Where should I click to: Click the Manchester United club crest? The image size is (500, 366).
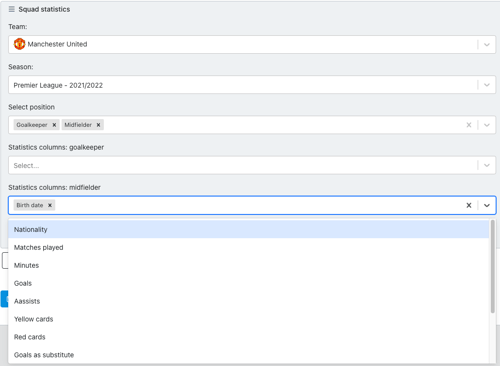[x=19, y=44]
